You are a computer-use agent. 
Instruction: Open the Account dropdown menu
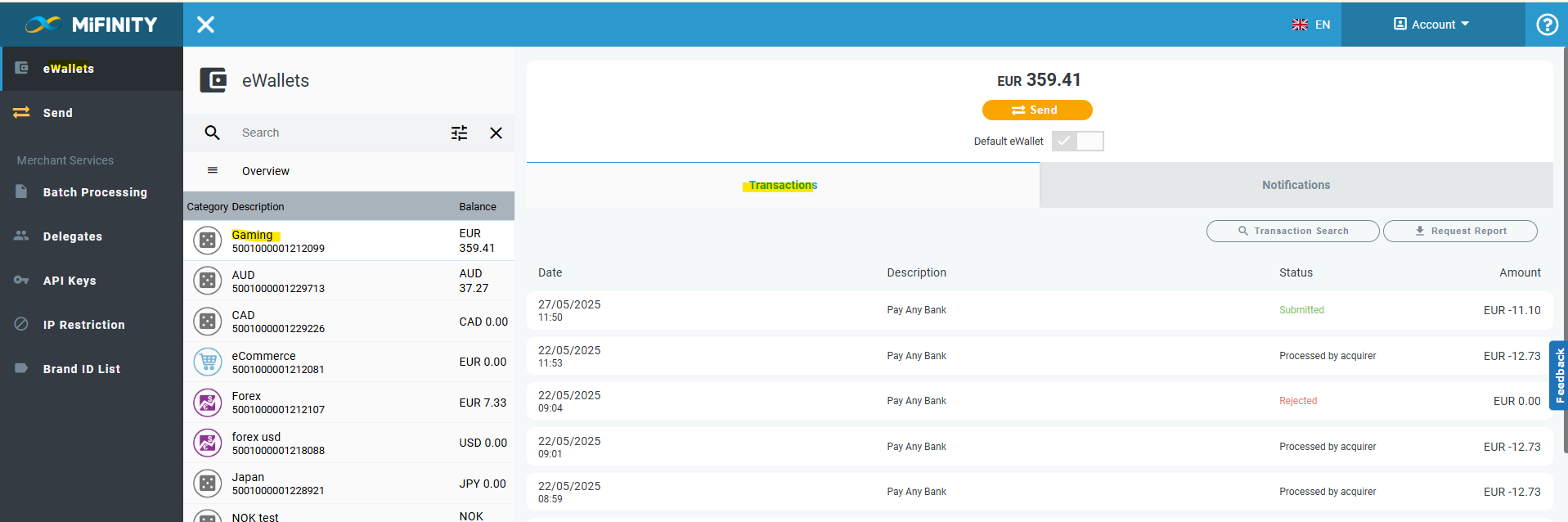coord(1431,25)
